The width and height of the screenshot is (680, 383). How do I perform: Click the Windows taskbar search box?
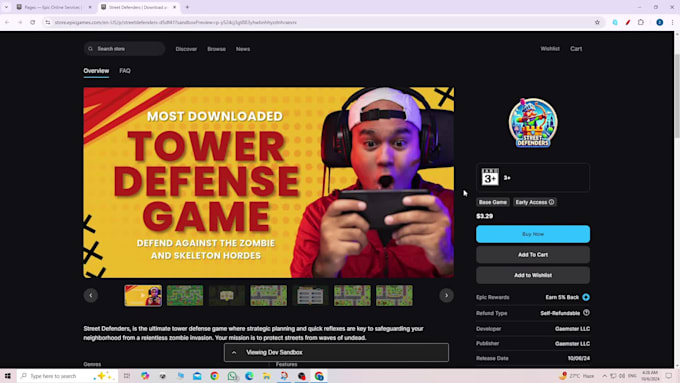click(68, 376)
